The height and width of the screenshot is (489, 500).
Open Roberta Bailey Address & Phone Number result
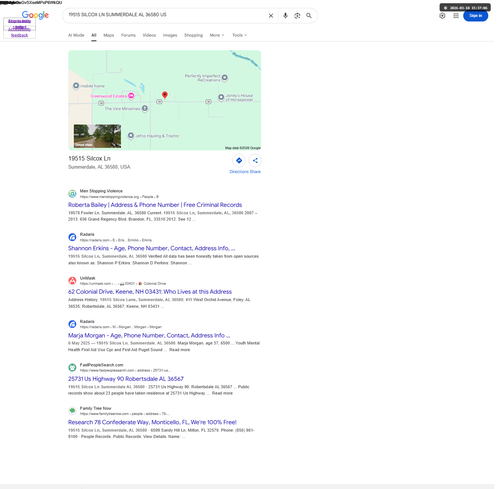155,205
